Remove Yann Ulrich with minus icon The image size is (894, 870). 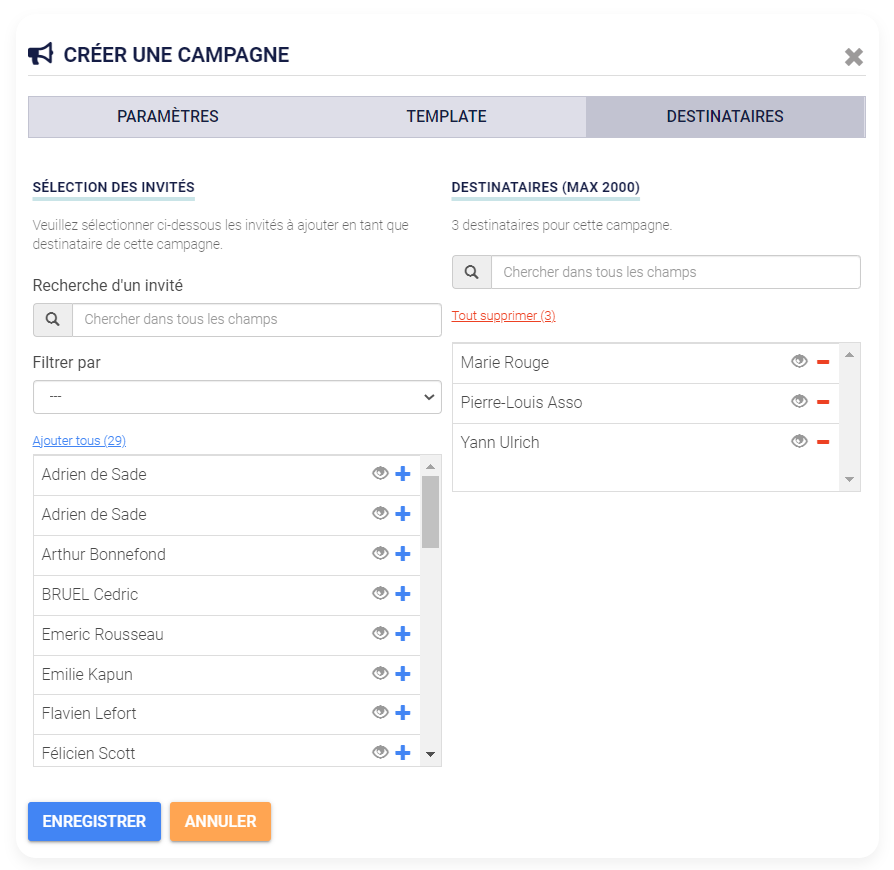tap(823, 442)
